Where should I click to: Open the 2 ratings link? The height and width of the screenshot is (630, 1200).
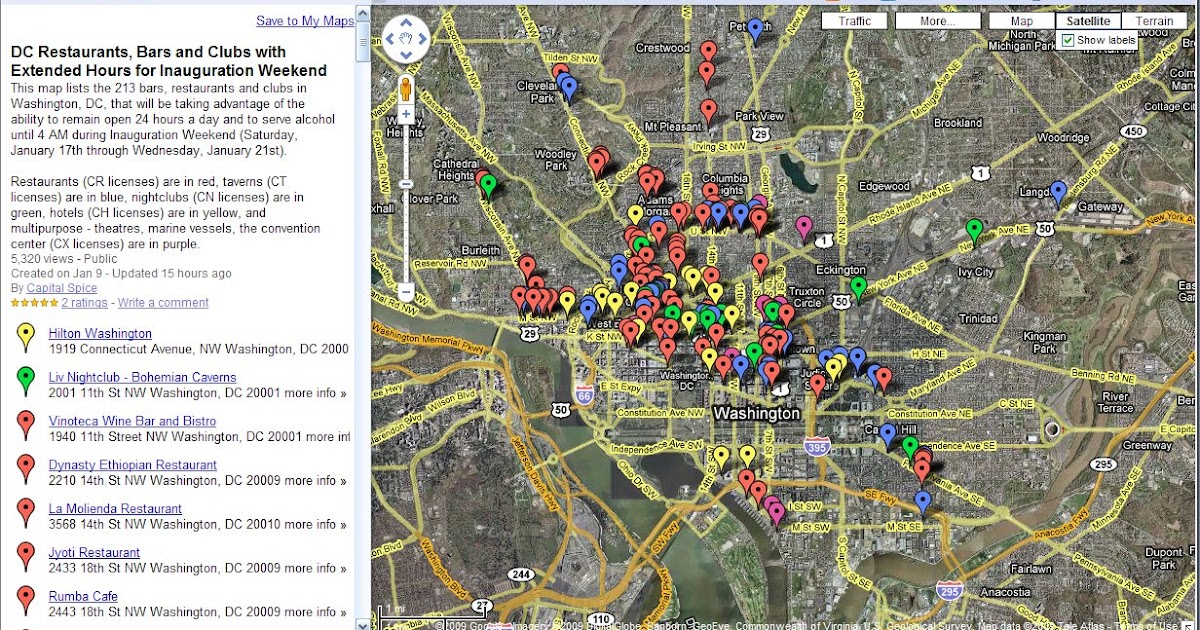(84, 303)
